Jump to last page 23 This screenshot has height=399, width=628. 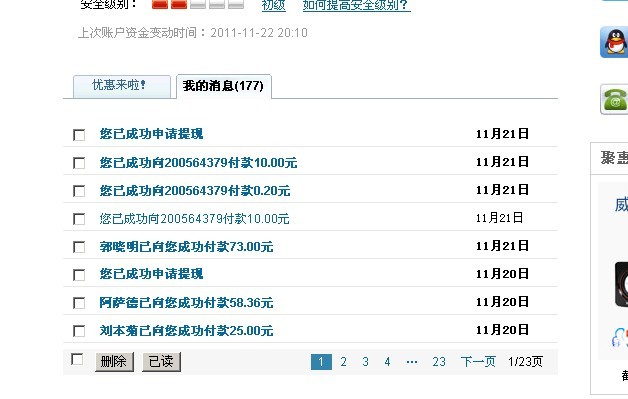439,362
